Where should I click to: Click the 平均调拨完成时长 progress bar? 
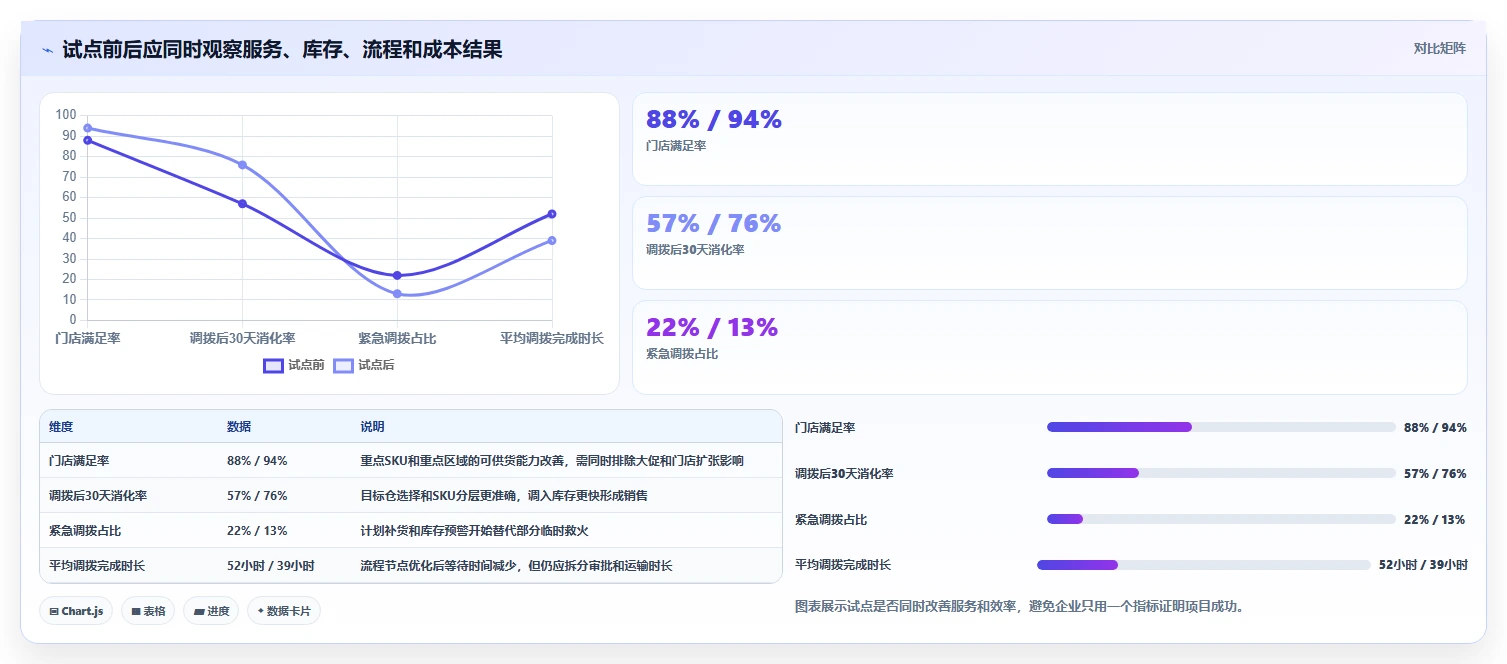coord(1204,565)
